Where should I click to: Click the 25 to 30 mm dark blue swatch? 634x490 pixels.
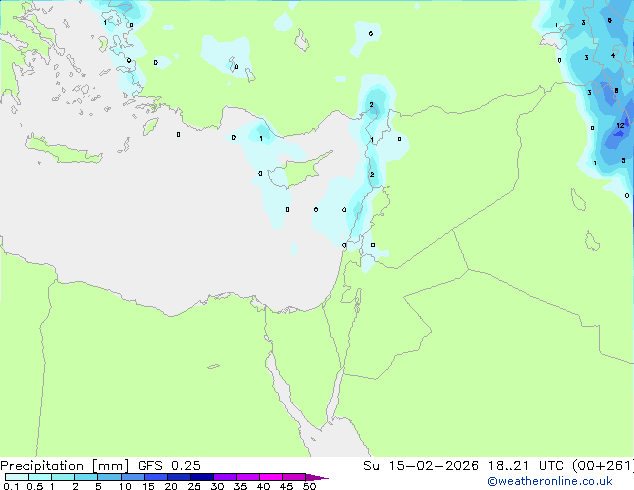coord(202,477)
